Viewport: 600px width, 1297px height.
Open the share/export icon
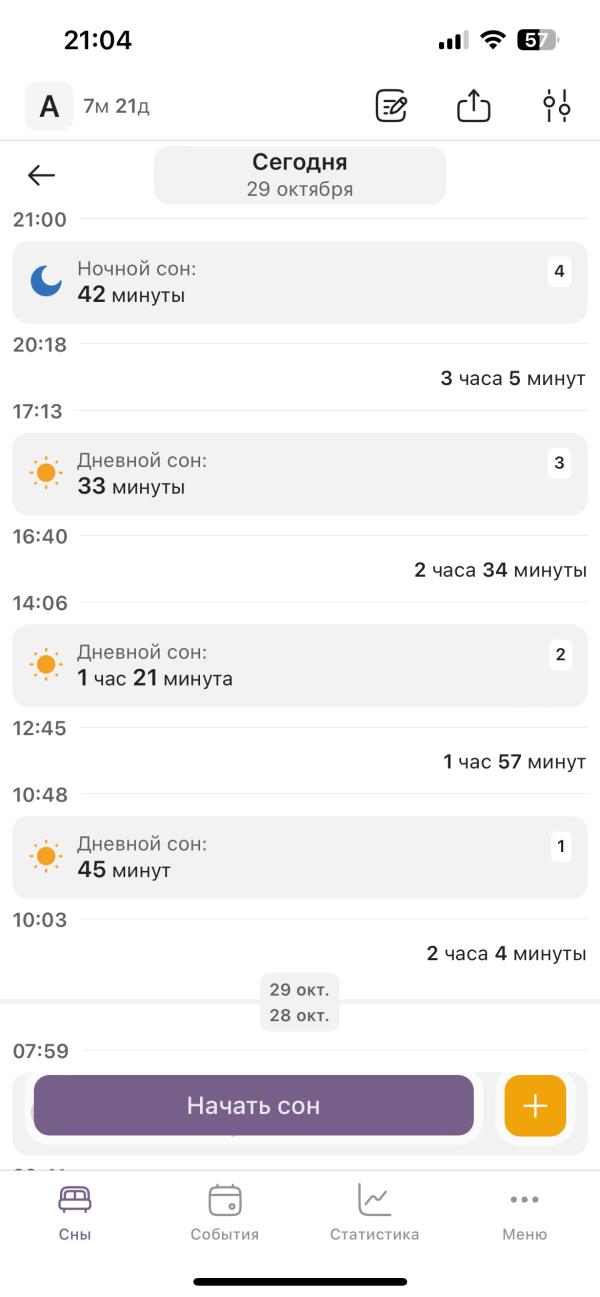pos(473,105)
